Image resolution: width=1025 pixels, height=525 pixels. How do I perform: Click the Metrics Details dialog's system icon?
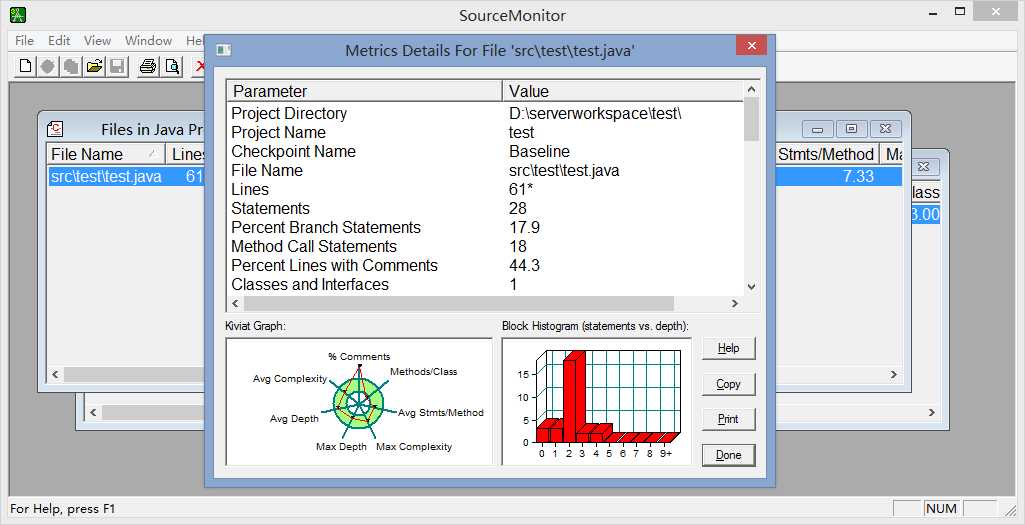point(224,50)
